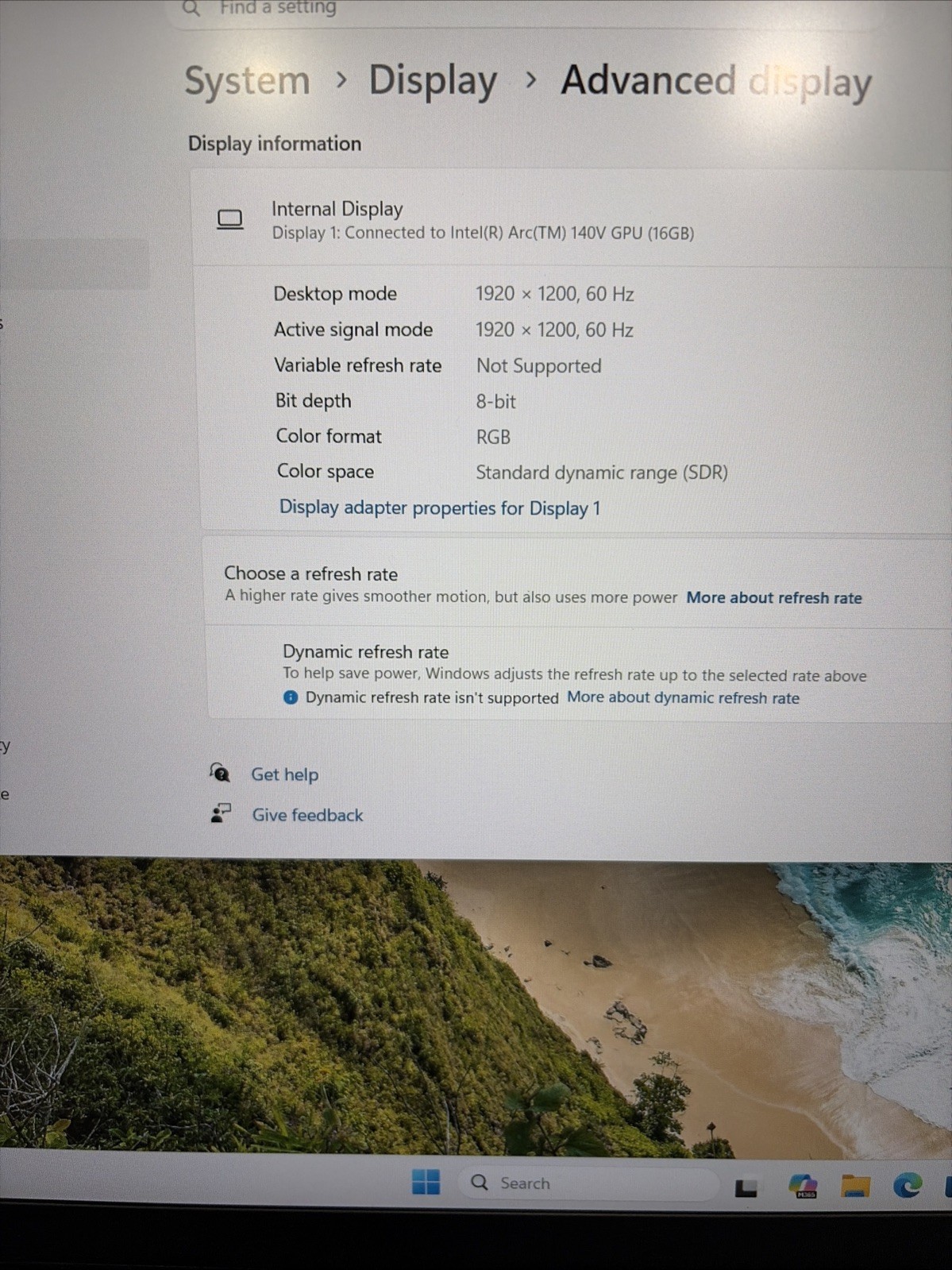Viewport: 952px width, 1270px height.
Task: Click the Desktop mode value 1920 × 1200, 60 Hz
Action: pyautogui.click(x=554, y=295)
